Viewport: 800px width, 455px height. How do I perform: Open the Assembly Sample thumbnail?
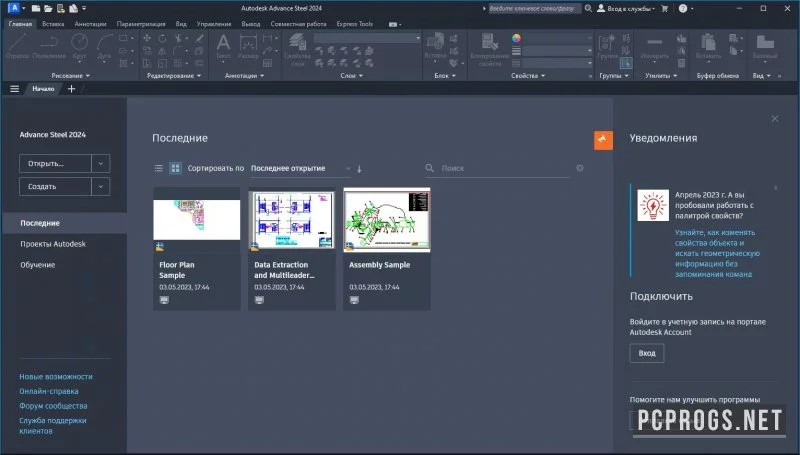387,220
